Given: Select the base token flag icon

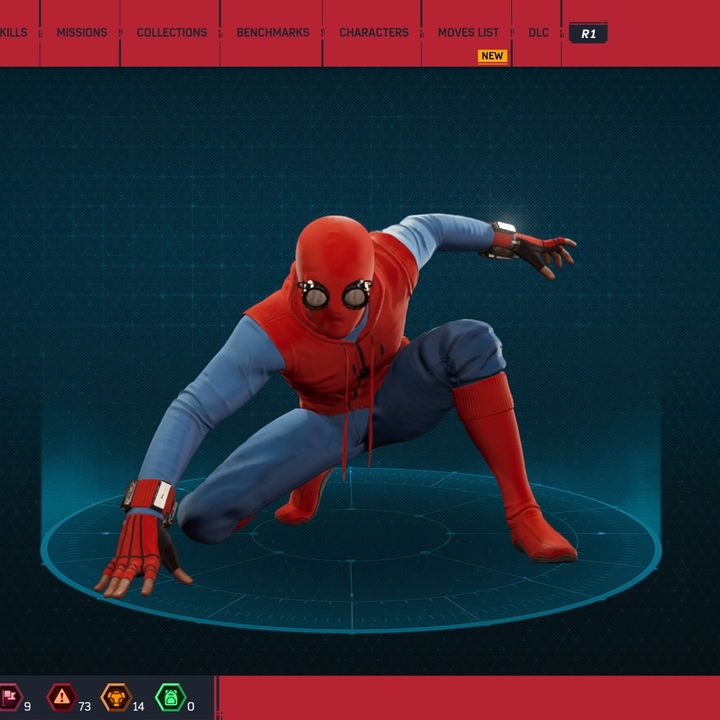Looking at the screenshot, I should coord(10,697).
